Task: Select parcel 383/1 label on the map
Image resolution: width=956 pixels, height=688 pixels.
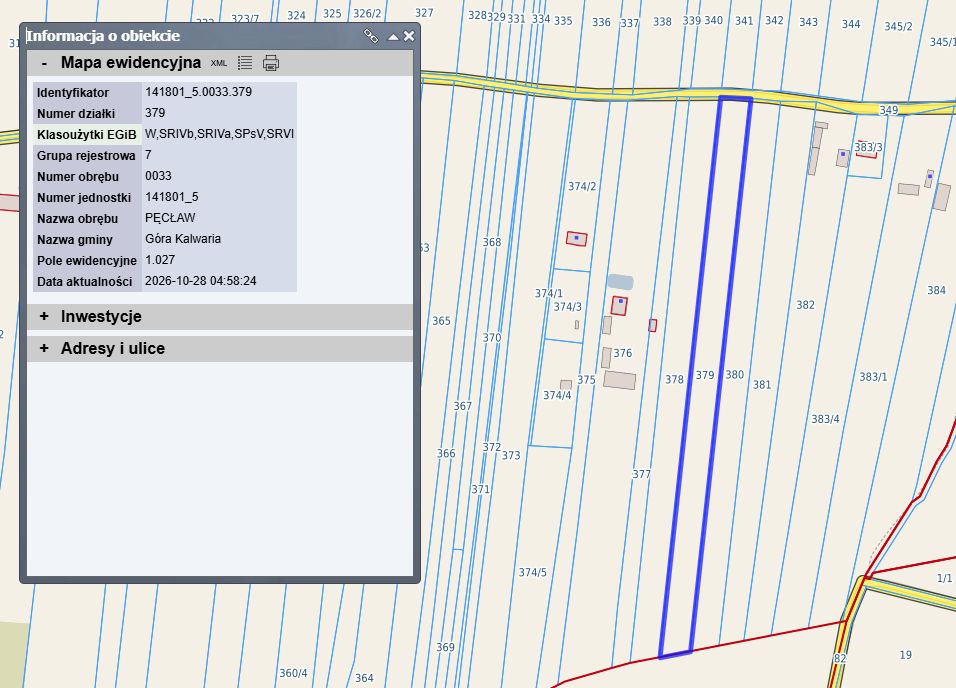Action: pos(873,377)
